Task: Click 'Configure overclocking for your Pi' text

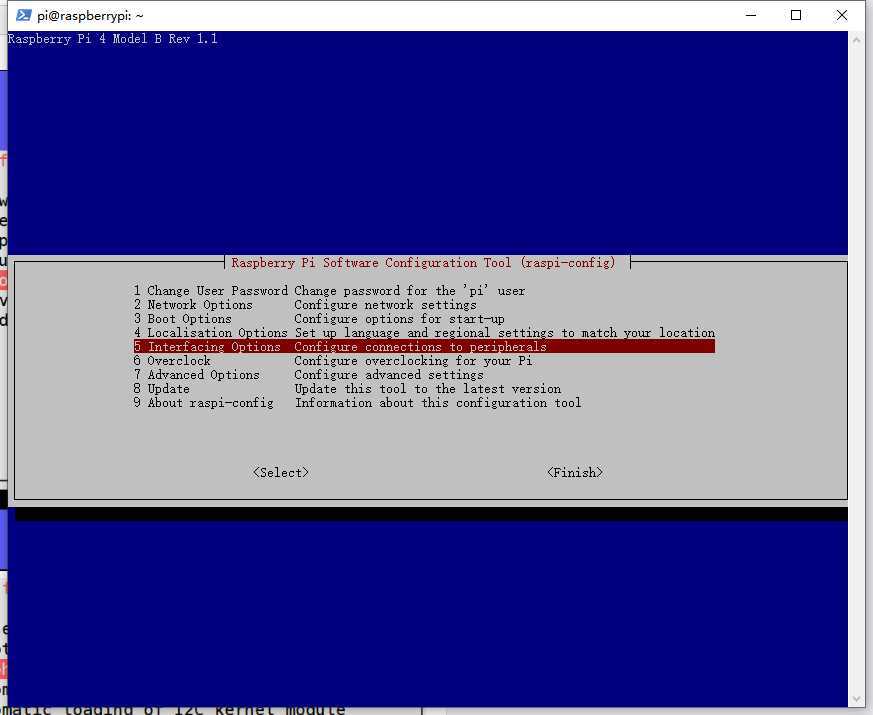Action: pyautogui.click(x=413, y=360)
